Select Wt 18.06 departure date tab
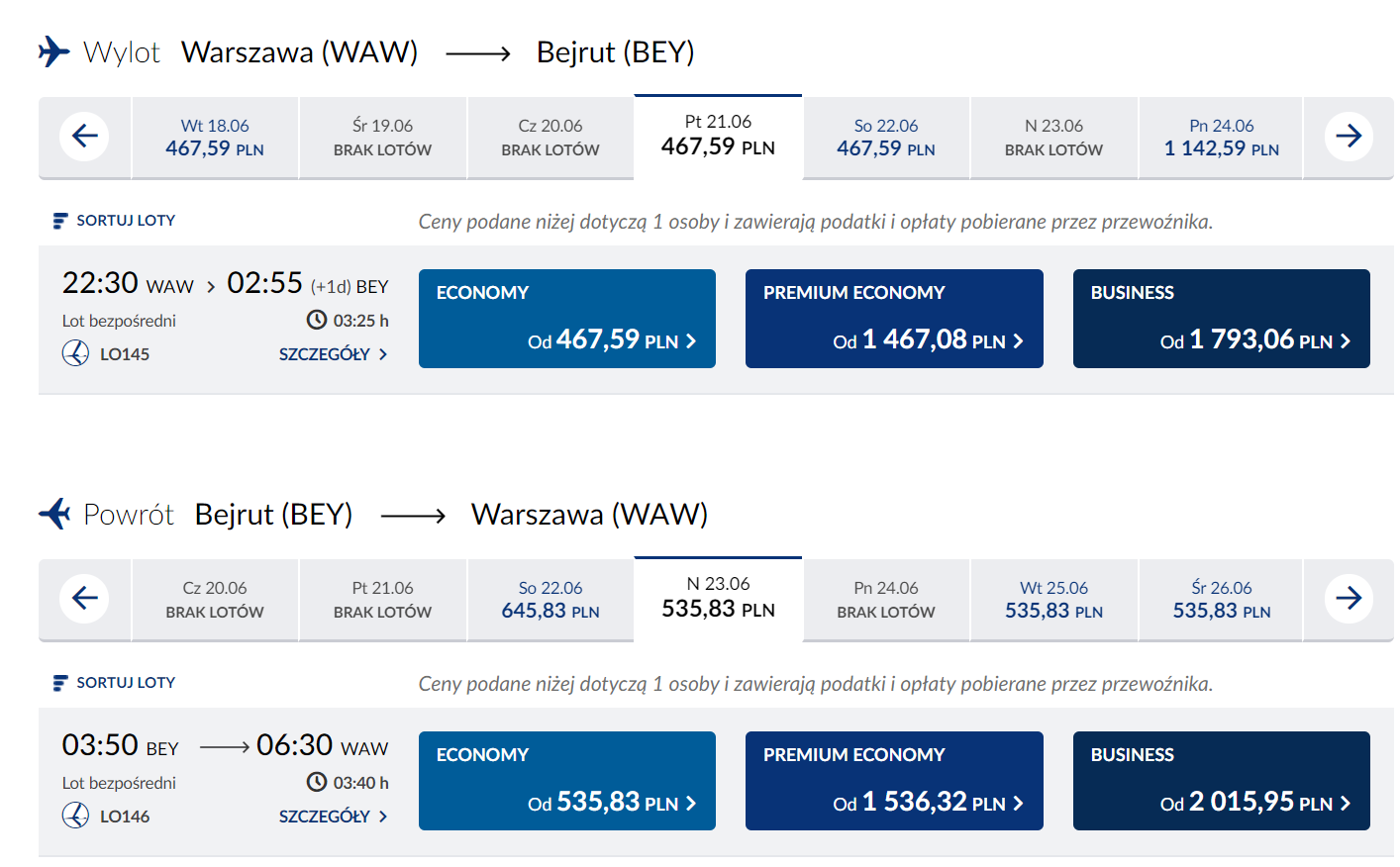Viewport: 1400px width, 867px height. click(x=215, y=138)
